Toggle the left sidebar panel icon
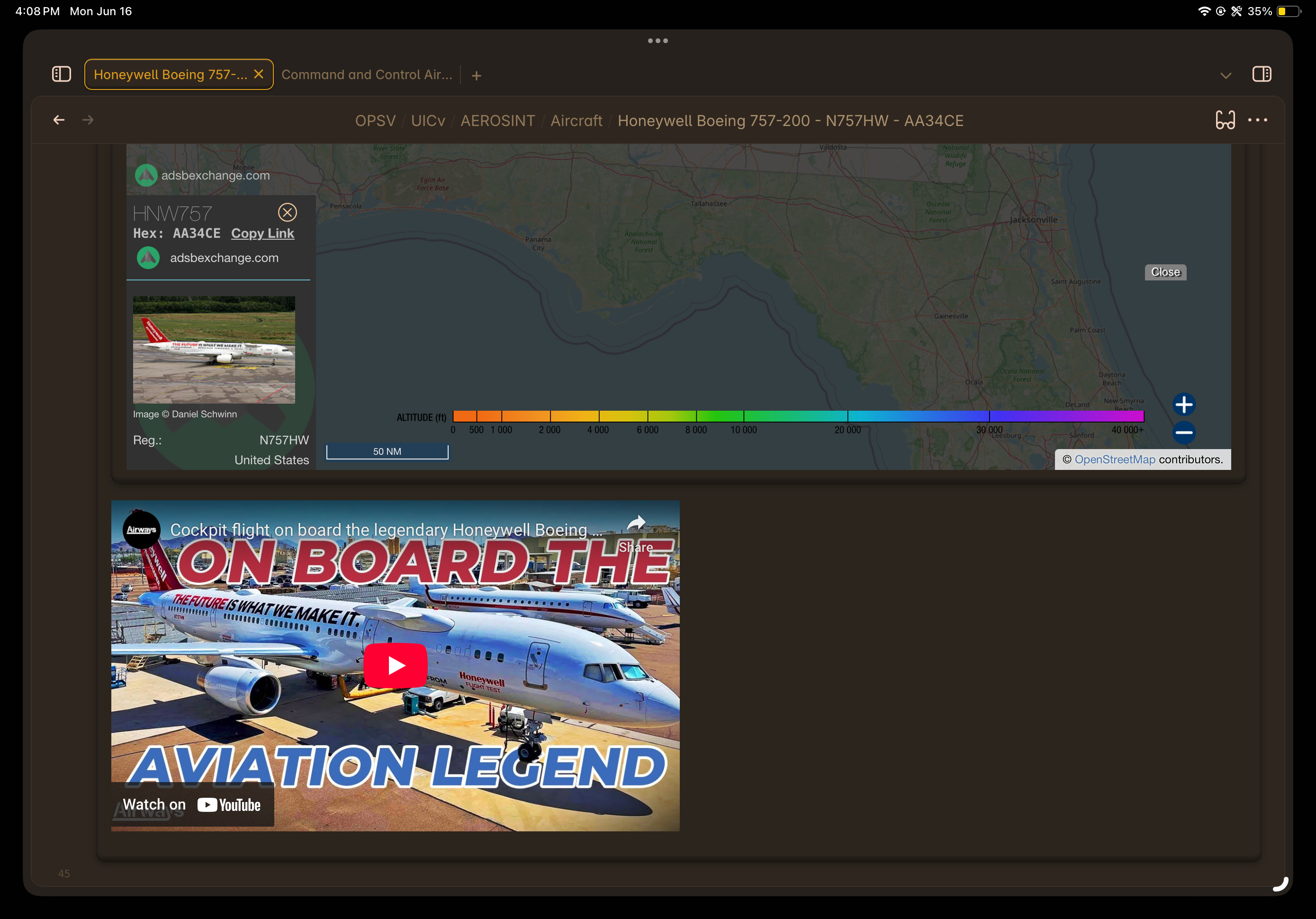This screenshot has height=919, width=1316. [61, 74]
